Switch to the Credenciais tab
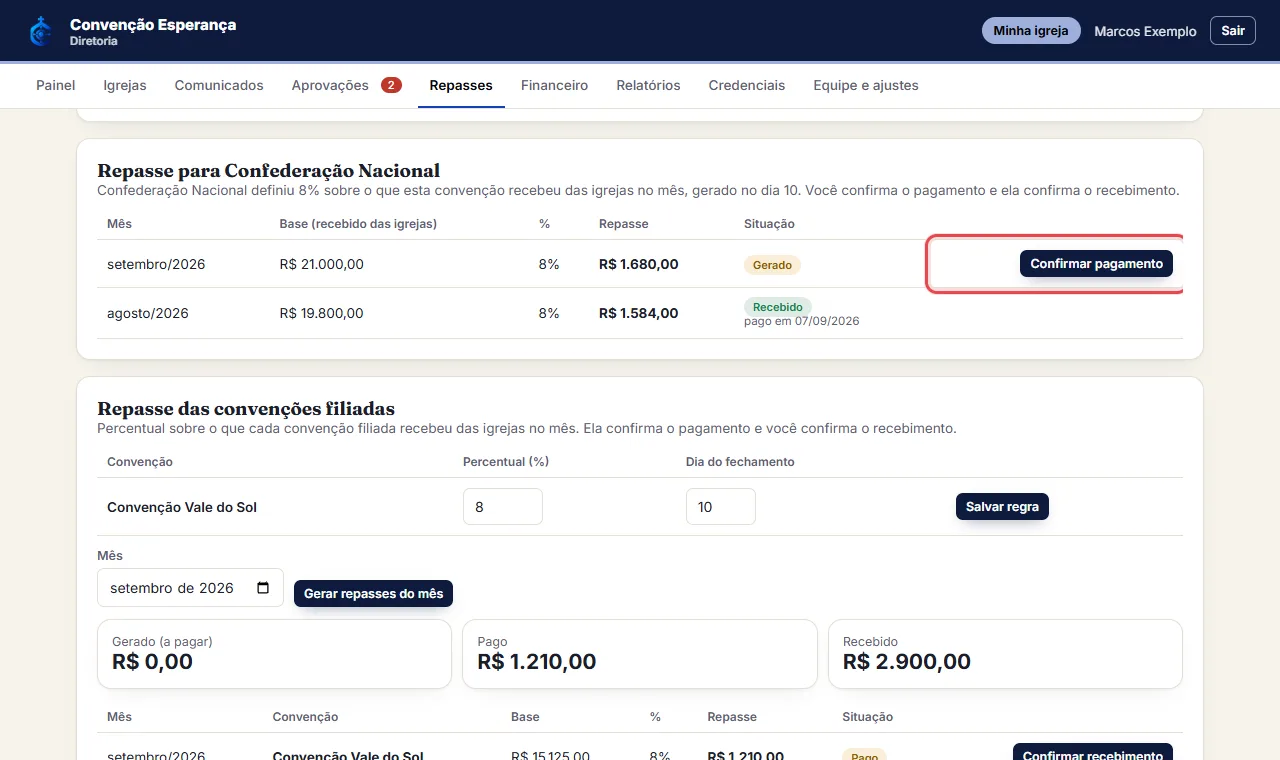Viewport: 1280px width, 760px height. click(747, 85)
